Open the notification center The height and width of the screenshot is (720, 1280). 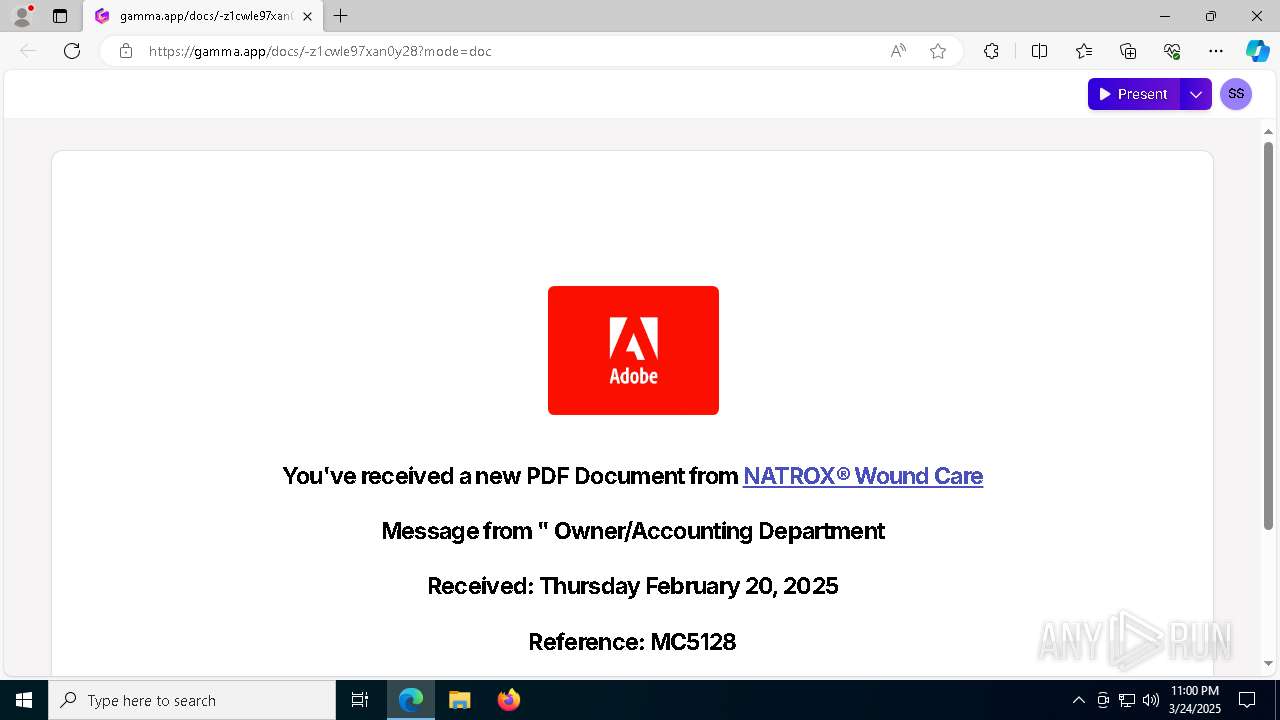[x=1247, y=700]
